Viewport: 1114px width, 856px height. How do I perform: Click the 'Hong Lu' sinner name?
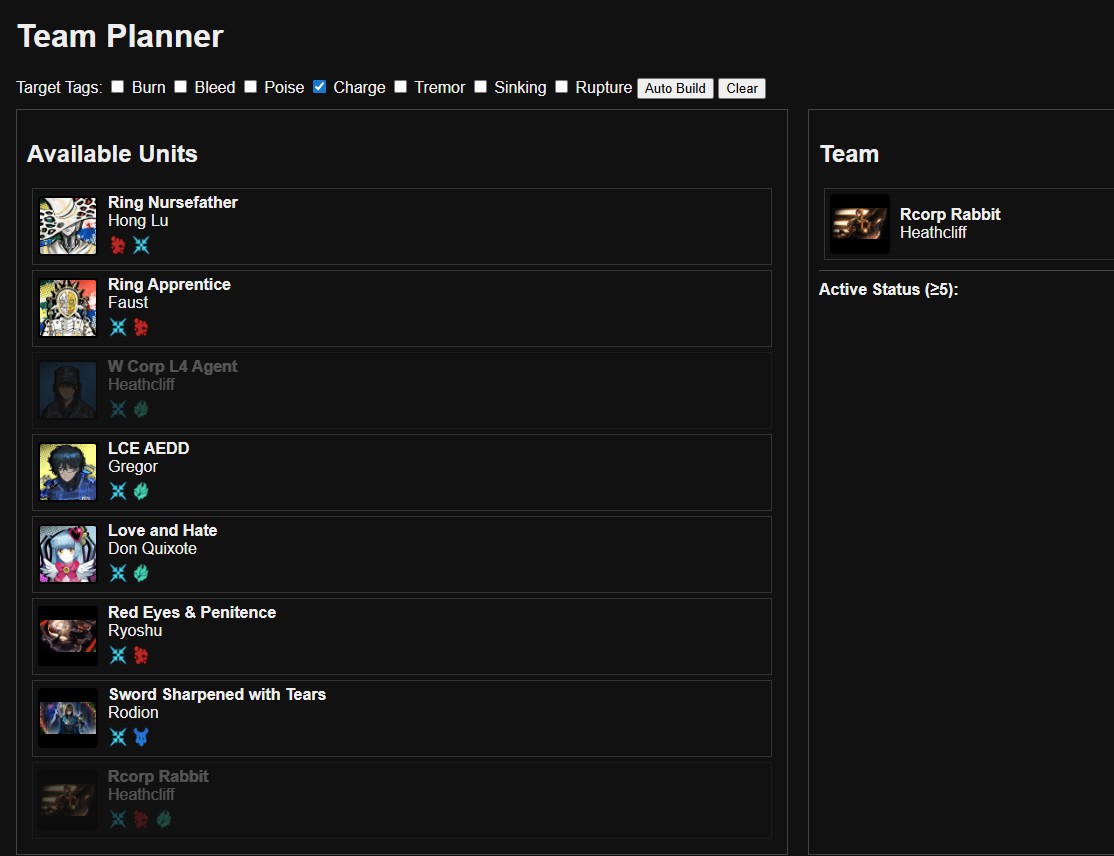138,221
